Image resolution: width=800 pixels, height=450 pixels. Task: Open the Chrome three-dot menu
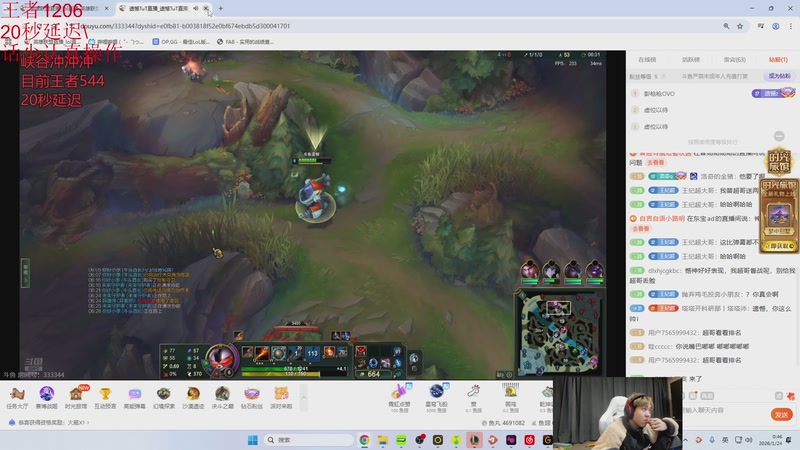click(x=791, y=26)
